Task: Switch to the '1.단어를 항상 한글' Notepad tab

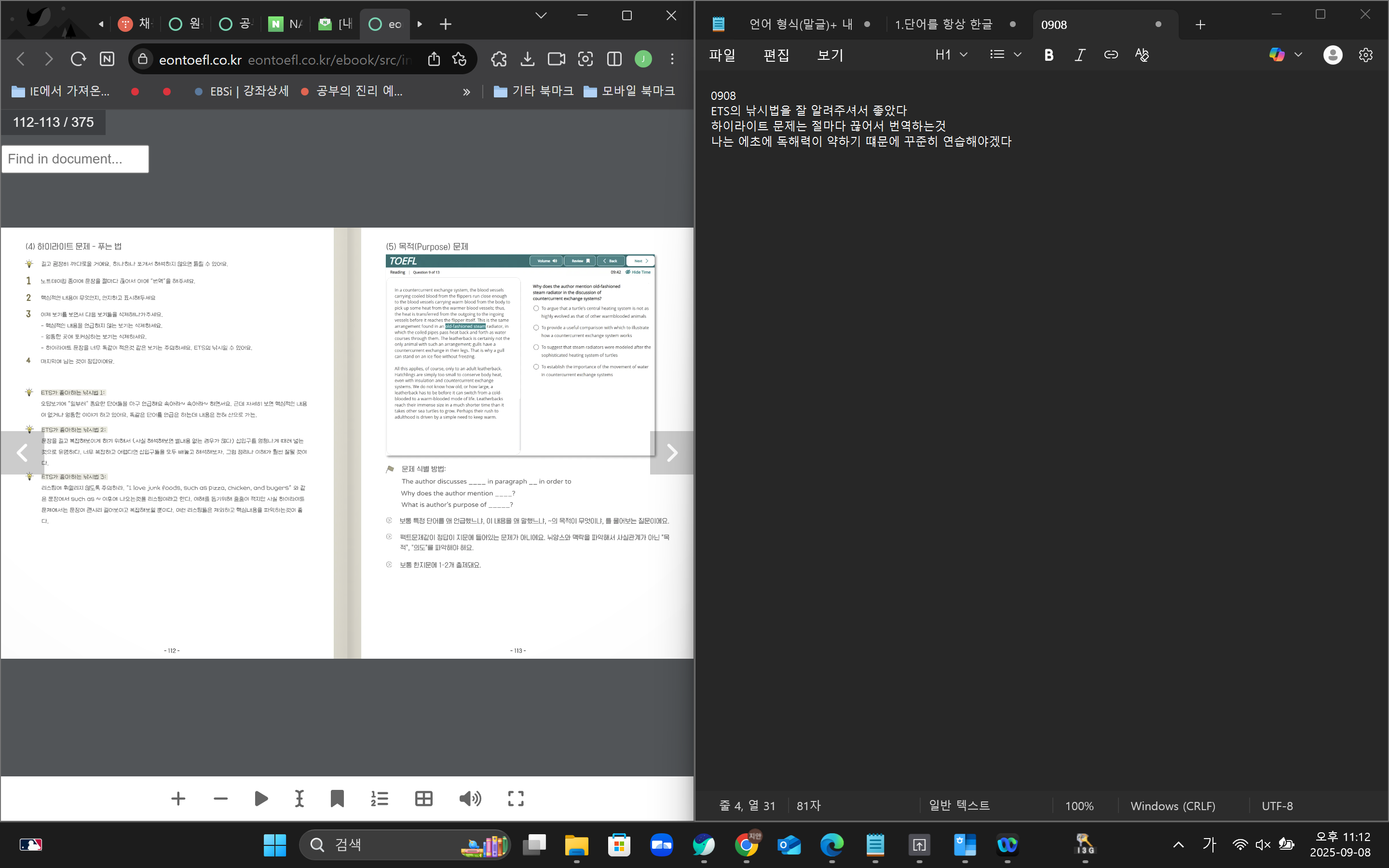Action: [x=943, y=24]
